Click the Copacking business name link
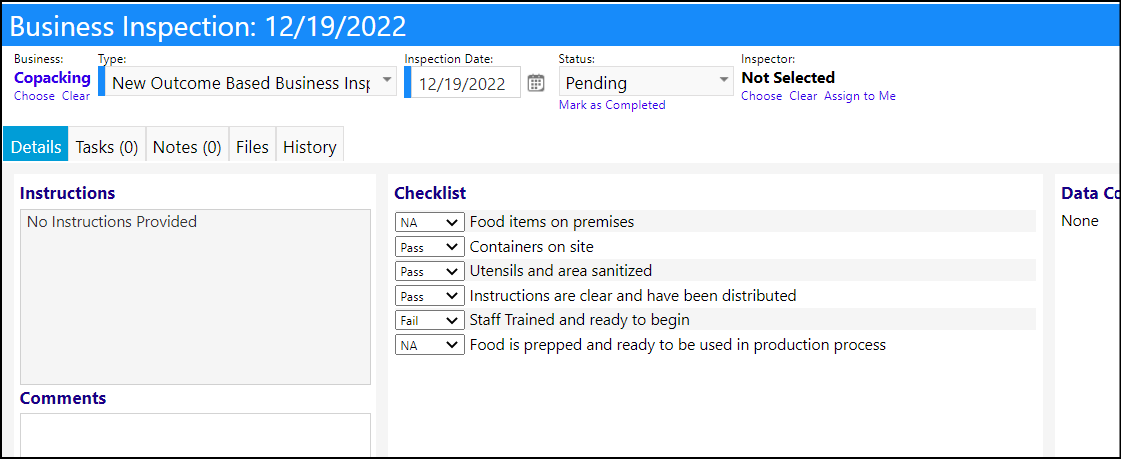Screen dimensions: 1121x459 (x=53, y=78)
